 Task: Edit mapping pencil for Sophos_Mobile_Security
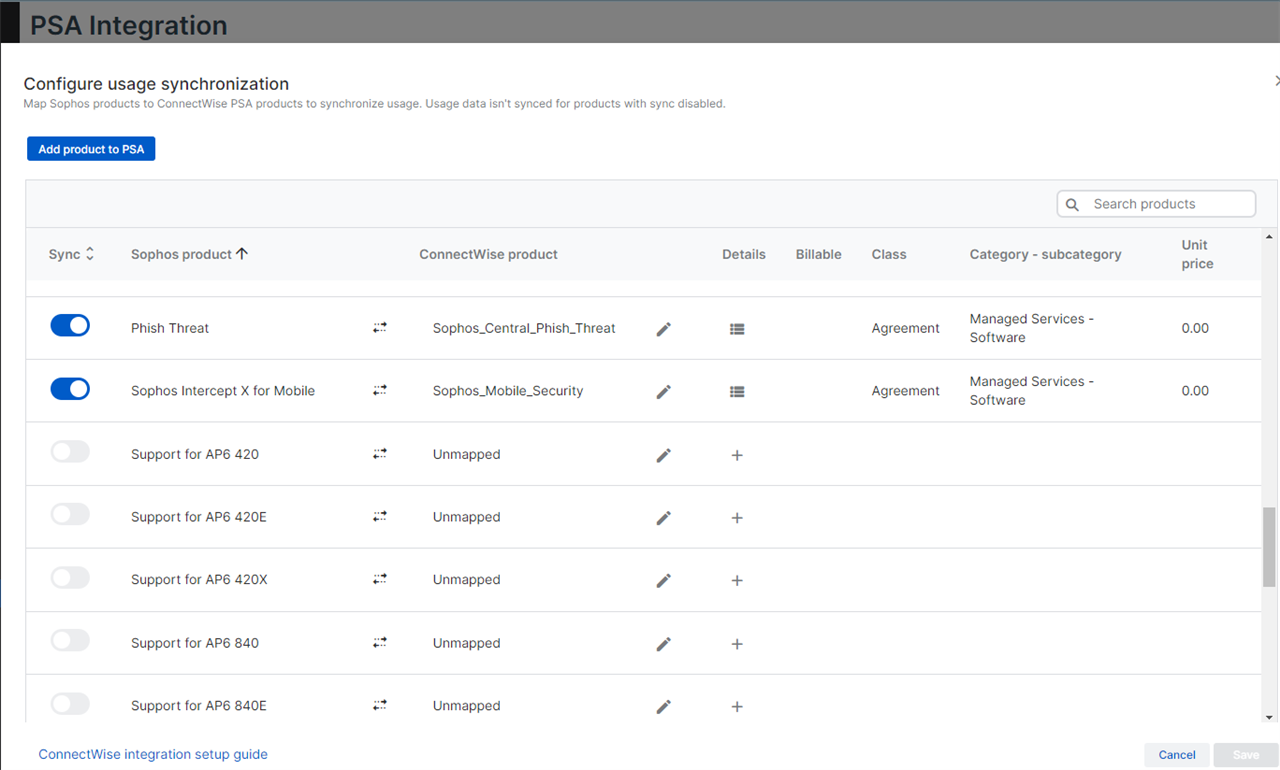663,392
